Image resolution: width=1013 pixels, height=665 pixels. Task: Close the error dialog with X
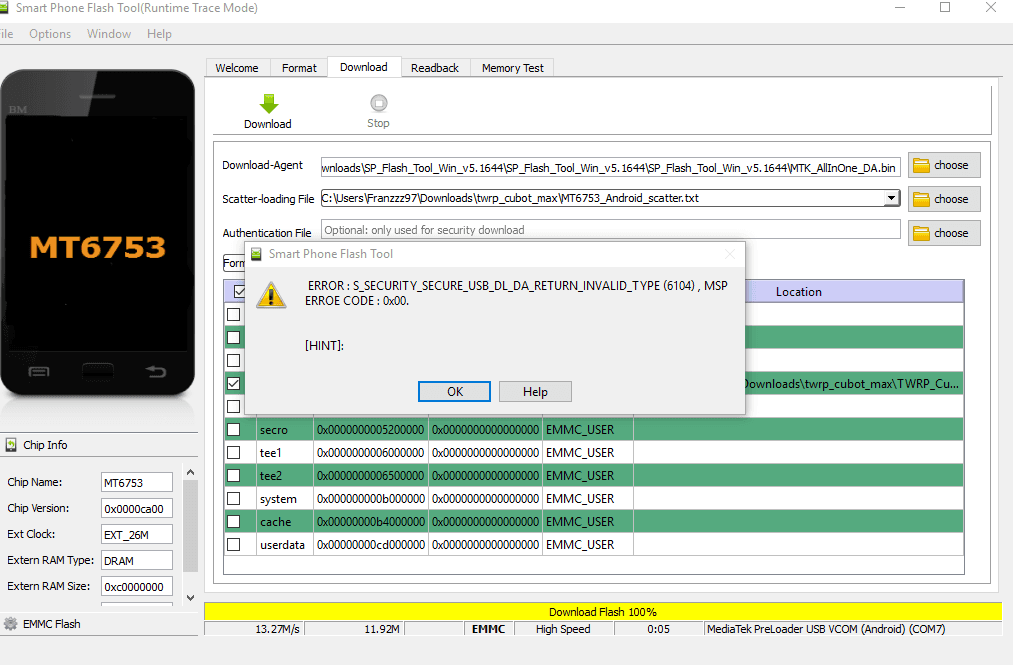(730, 254)
